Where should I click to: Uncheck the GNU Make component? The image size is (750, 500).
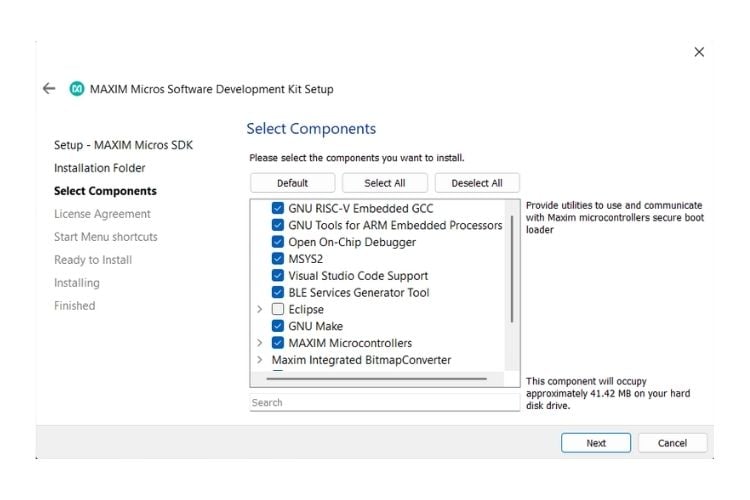click(x=277, y=326)
